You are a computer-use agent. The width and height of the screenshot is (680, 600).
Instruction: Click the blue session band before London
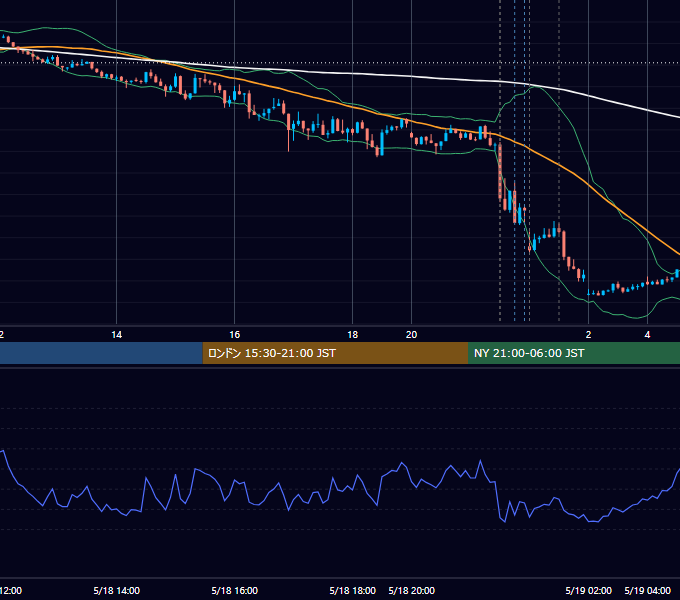click(x=101, y=353)
